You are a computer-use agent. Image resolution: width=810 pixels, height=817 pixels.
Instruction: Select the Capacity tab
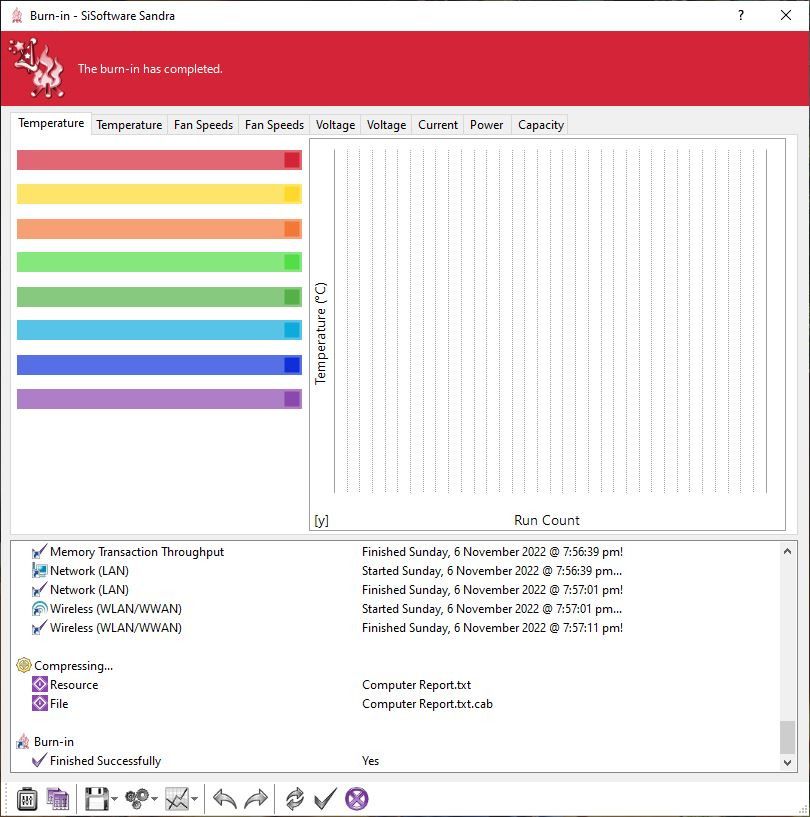541,125
